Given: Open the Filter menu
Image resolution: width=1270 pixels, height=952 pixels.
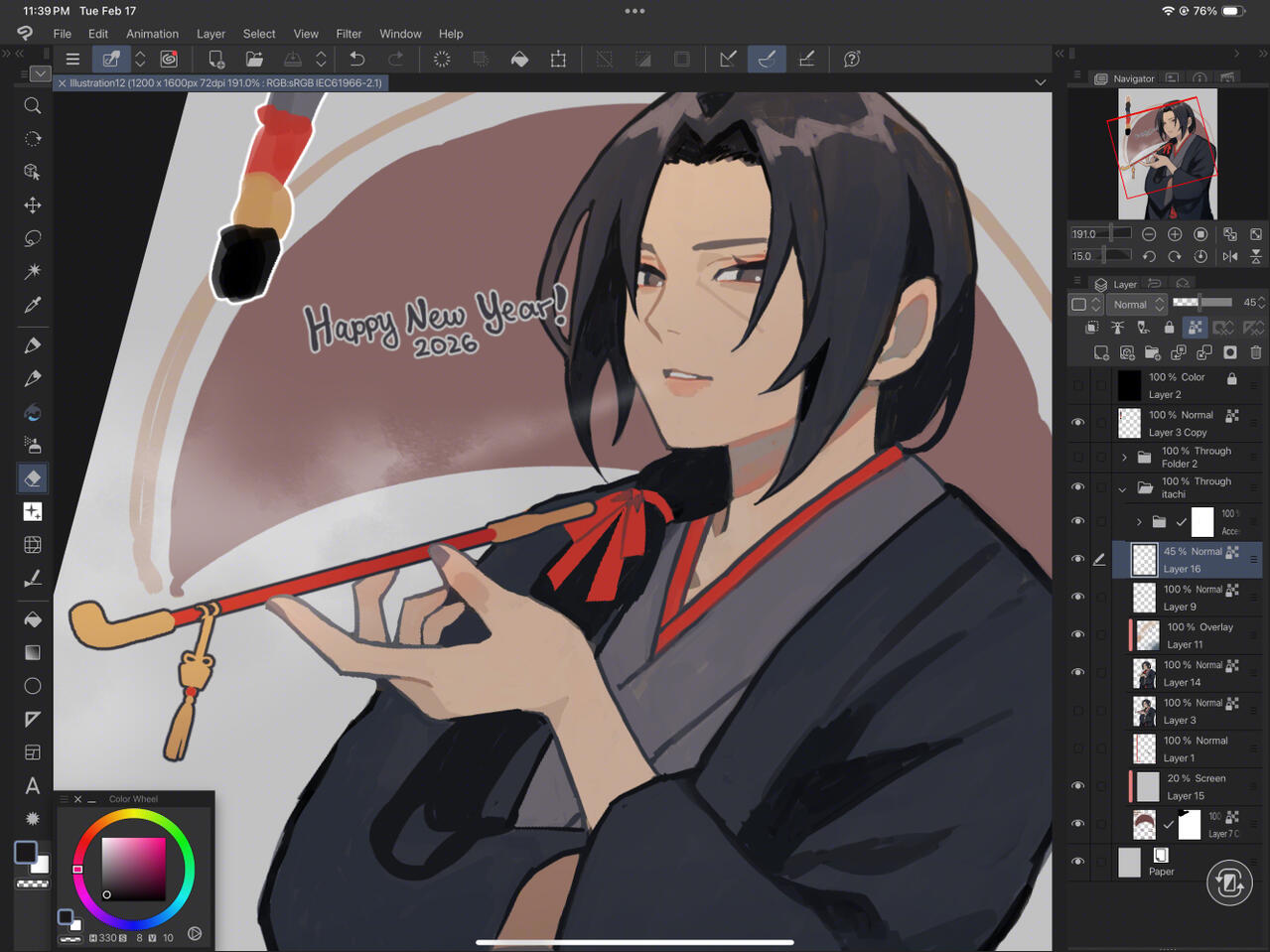Looking at the screenshot, I should click(349, 34).
